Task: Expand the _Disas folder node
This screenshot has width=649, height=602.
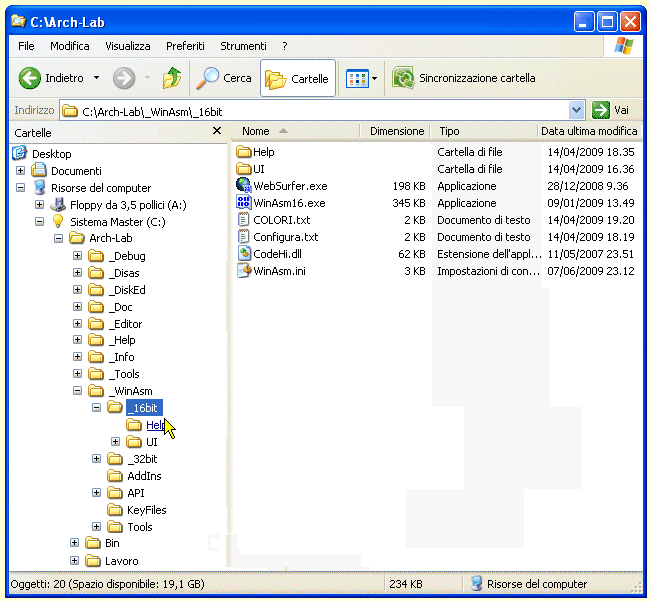Action: point(77,272)
